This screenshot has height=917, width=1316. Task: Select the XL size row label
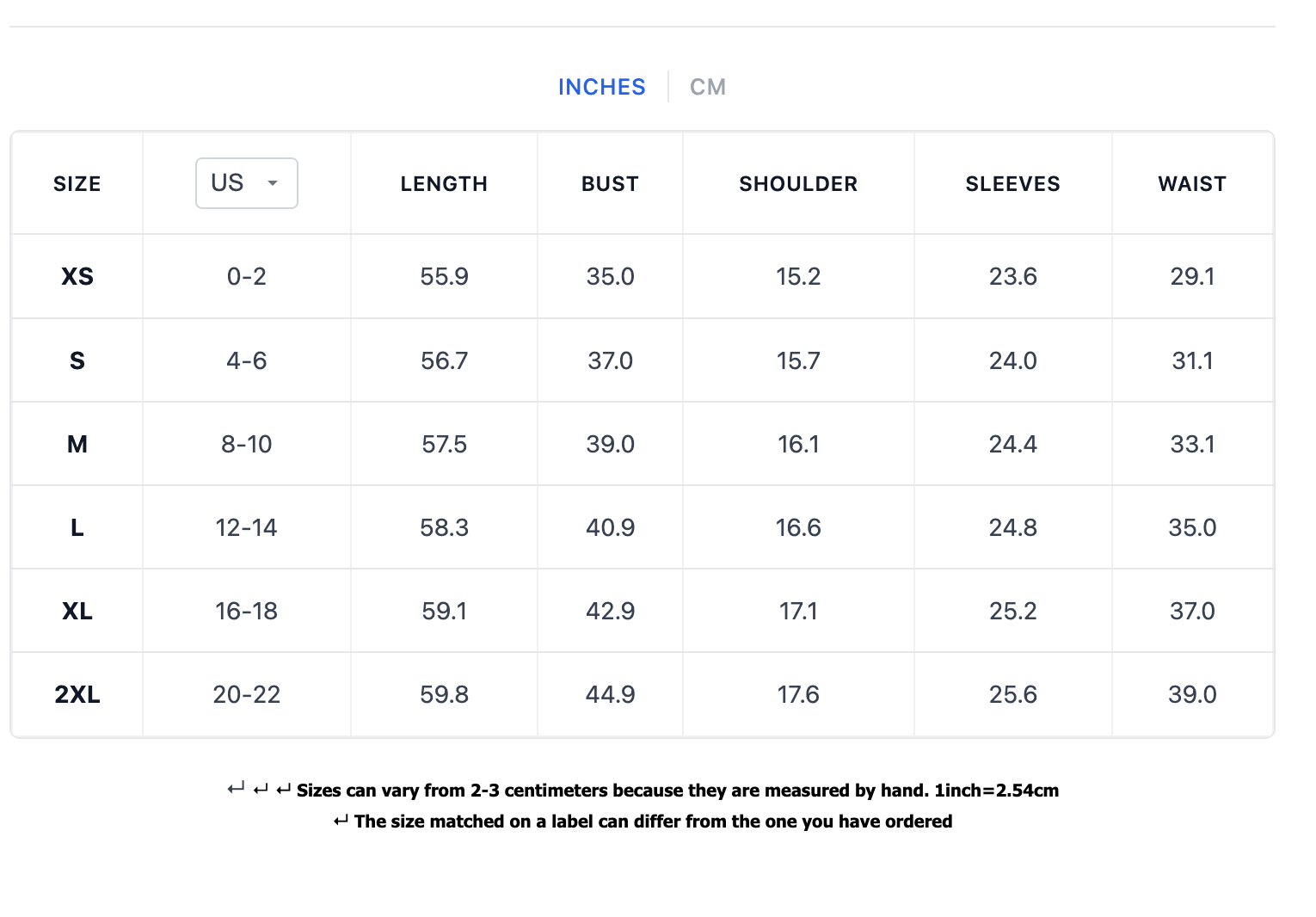77,611
